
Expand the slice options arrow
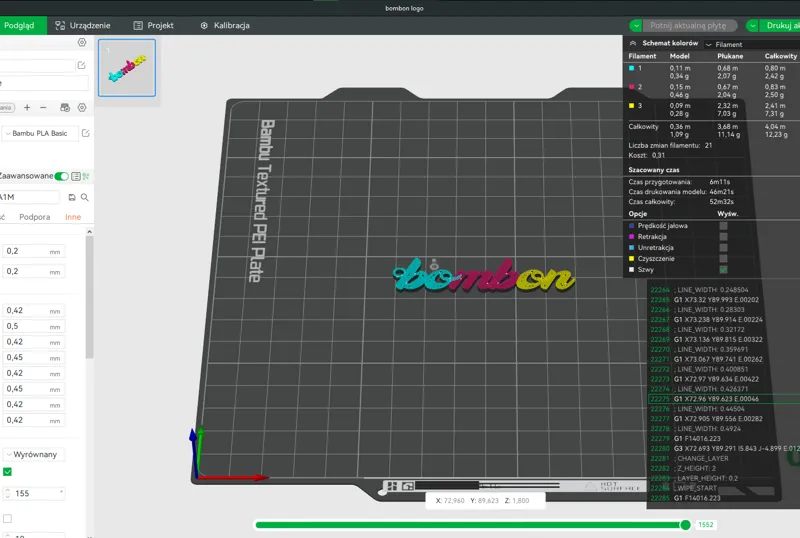(x=636, y=26)
